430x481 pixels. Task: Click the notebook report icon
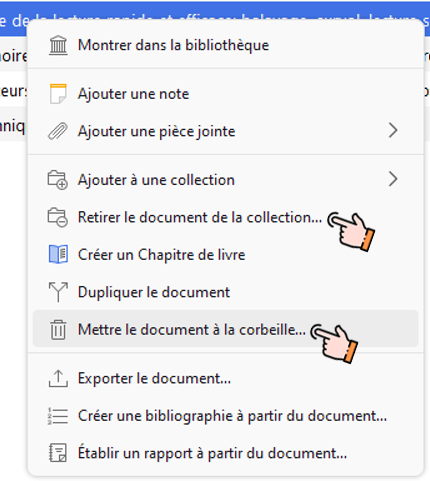click(58, 453)
